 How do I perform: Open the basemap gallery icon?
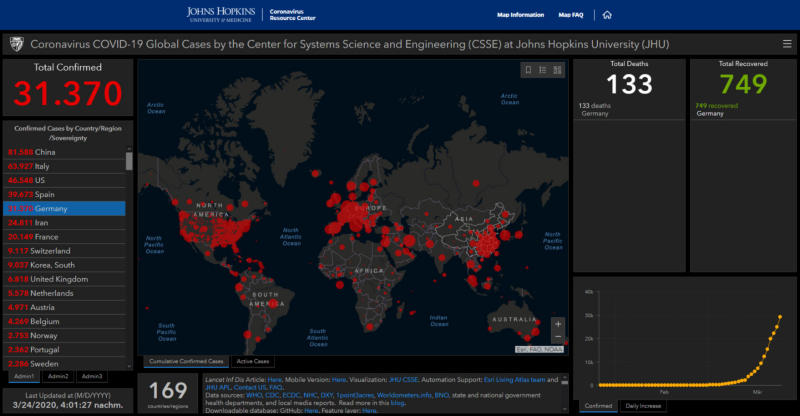coord(556,70)
